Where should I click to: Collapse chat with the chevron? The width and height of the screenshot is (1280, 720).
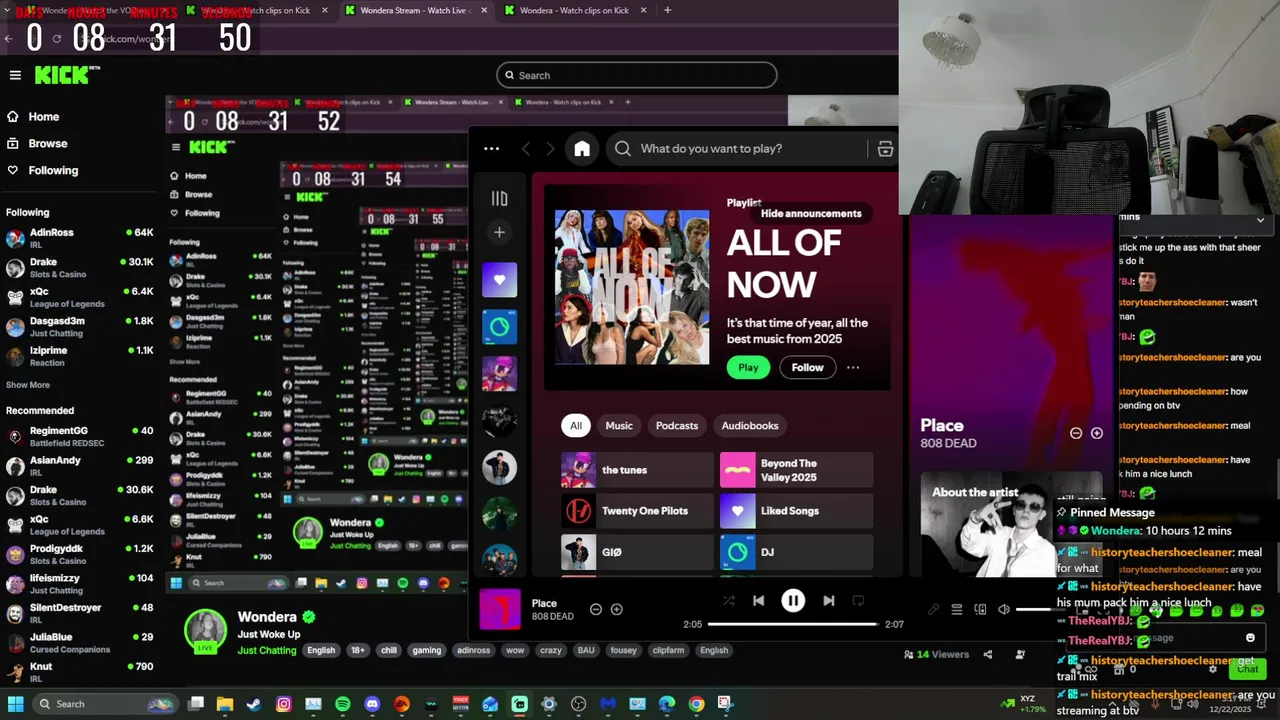tap(1260, 220)
